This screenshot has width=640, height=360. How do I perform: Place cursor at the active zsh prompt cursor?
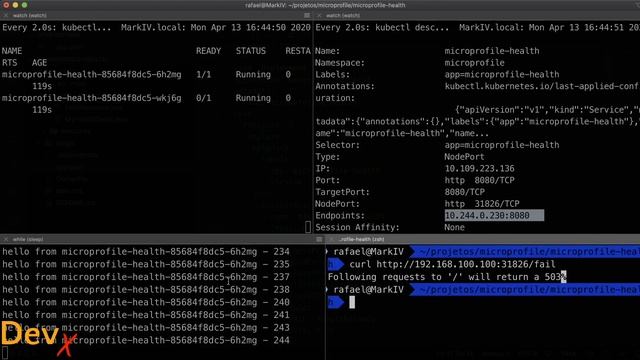[352, 302]
